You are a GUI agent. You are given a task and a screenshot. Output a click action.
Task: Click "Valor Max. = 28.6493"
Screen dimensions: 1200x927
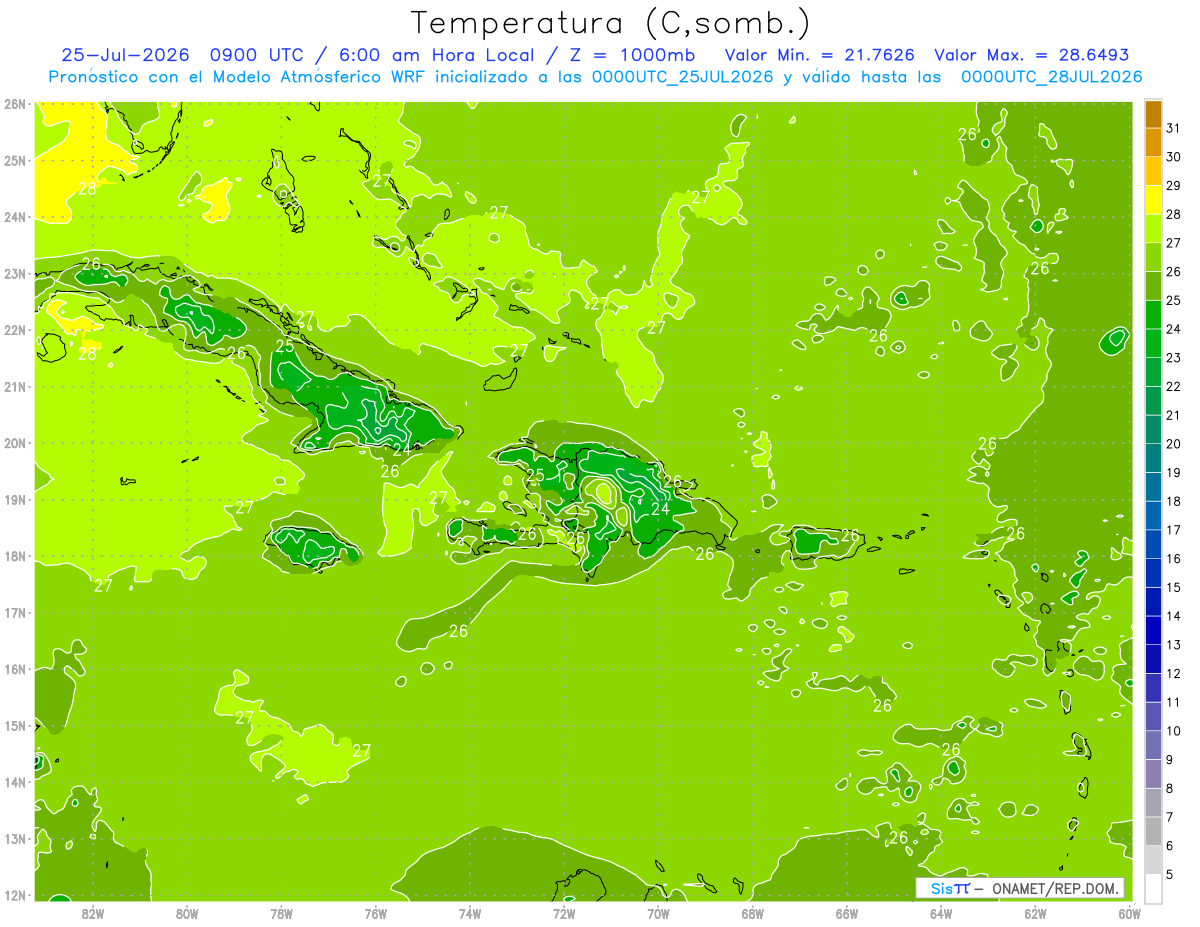(x=1032, y=55)
